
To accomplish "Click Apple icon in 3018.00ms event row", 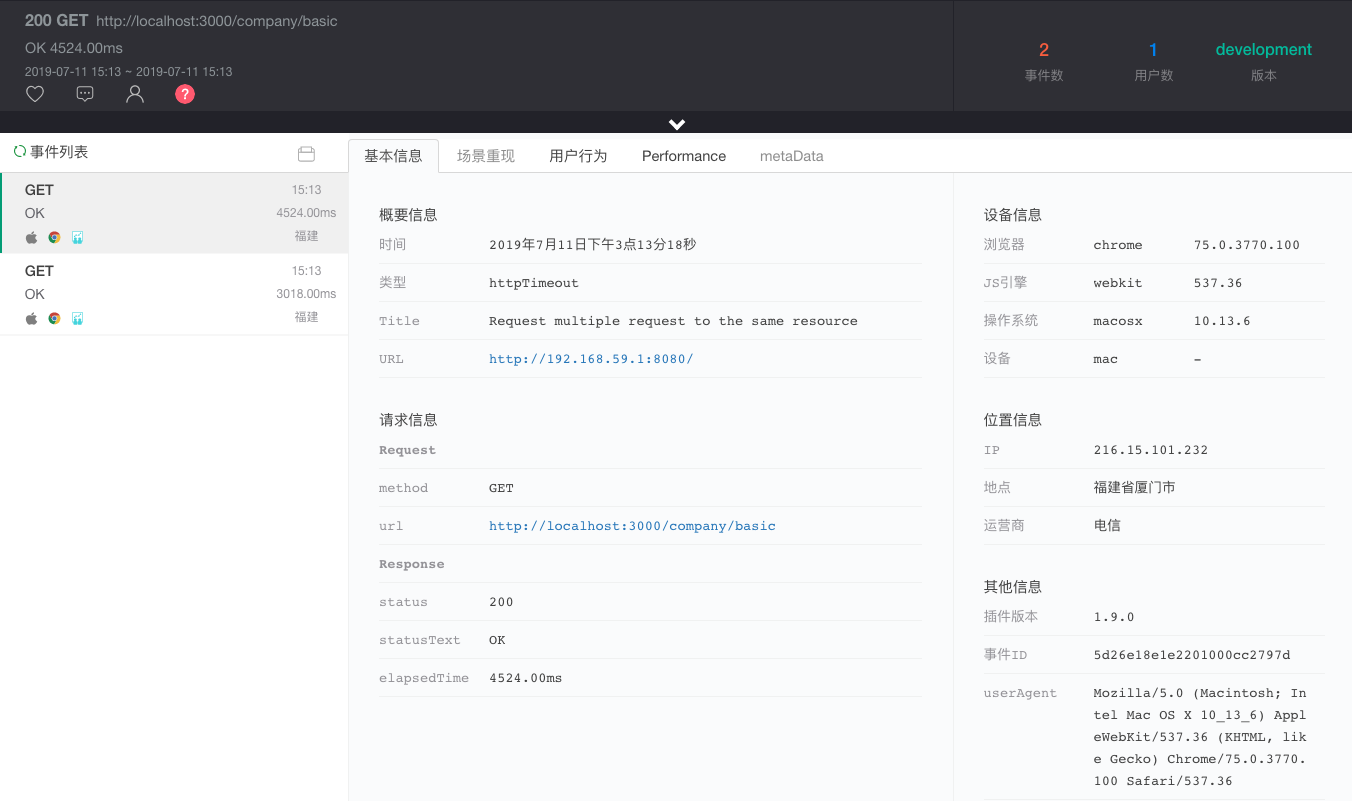I will click(x=31, y=318).
